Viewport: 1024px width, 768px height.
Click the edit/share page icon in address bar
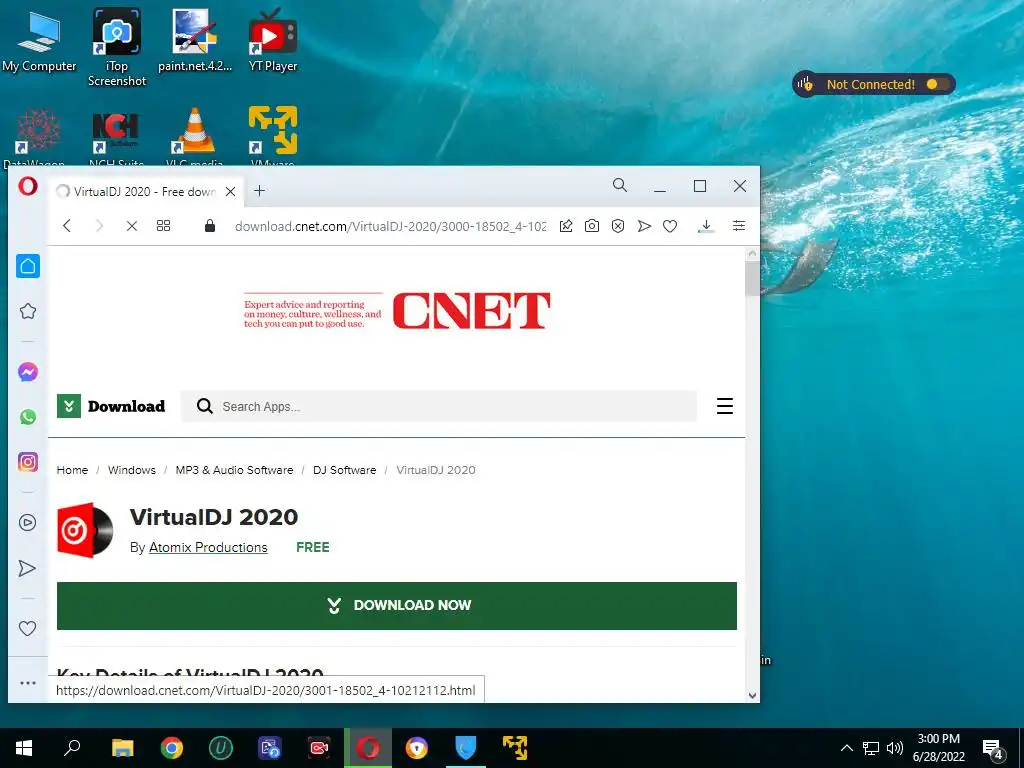pyautogui.click(x=566, y=226)
